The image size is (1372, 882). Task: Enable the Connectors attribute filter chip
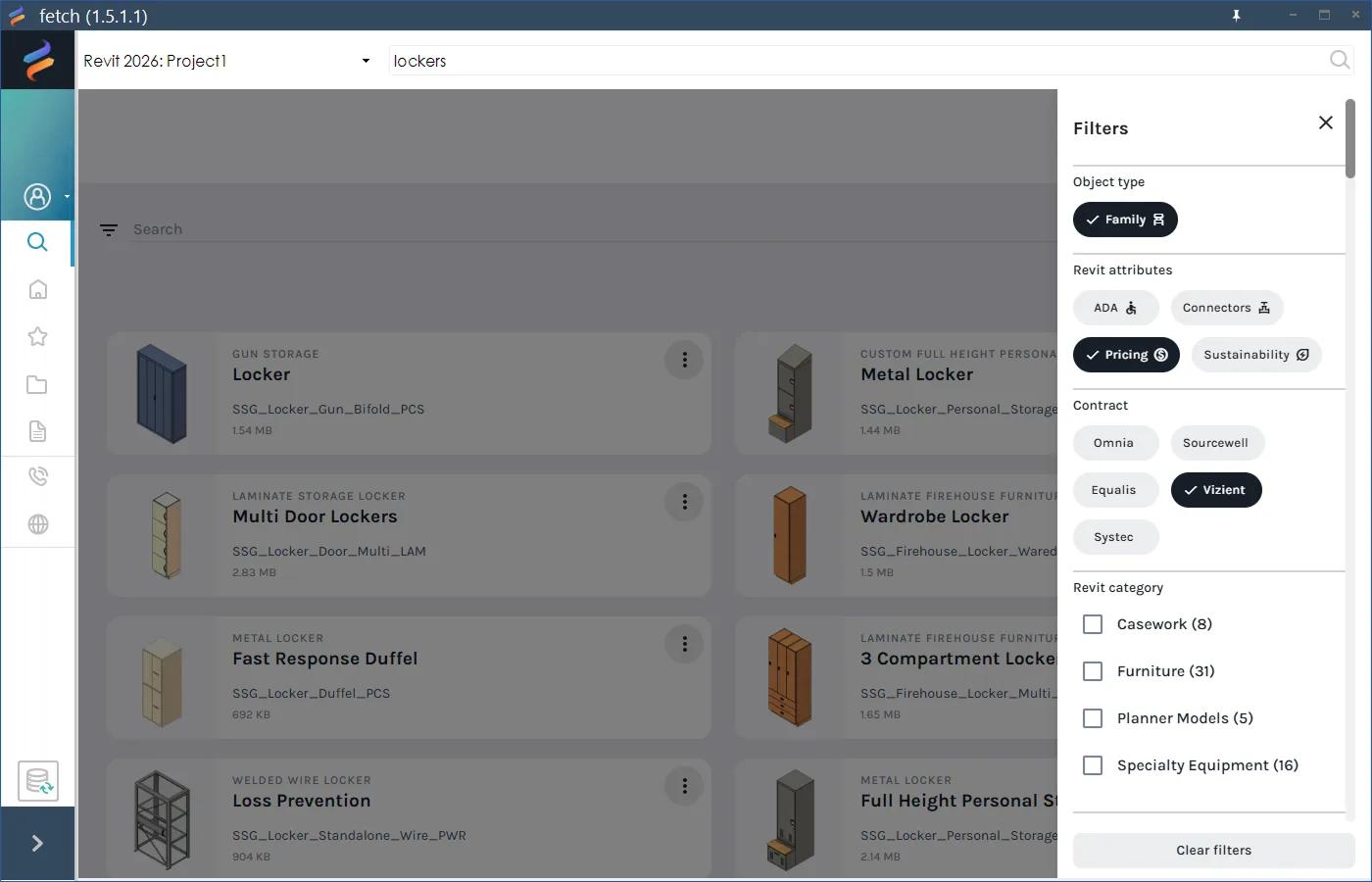pyautogui.click(x=1226, y=308)
